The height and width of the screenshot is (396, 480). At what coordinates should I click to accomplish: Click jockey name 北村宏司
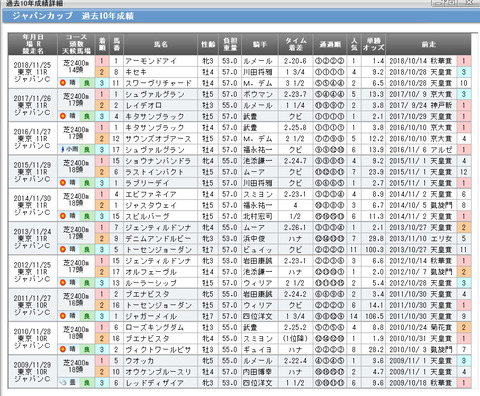pos(258,216)
